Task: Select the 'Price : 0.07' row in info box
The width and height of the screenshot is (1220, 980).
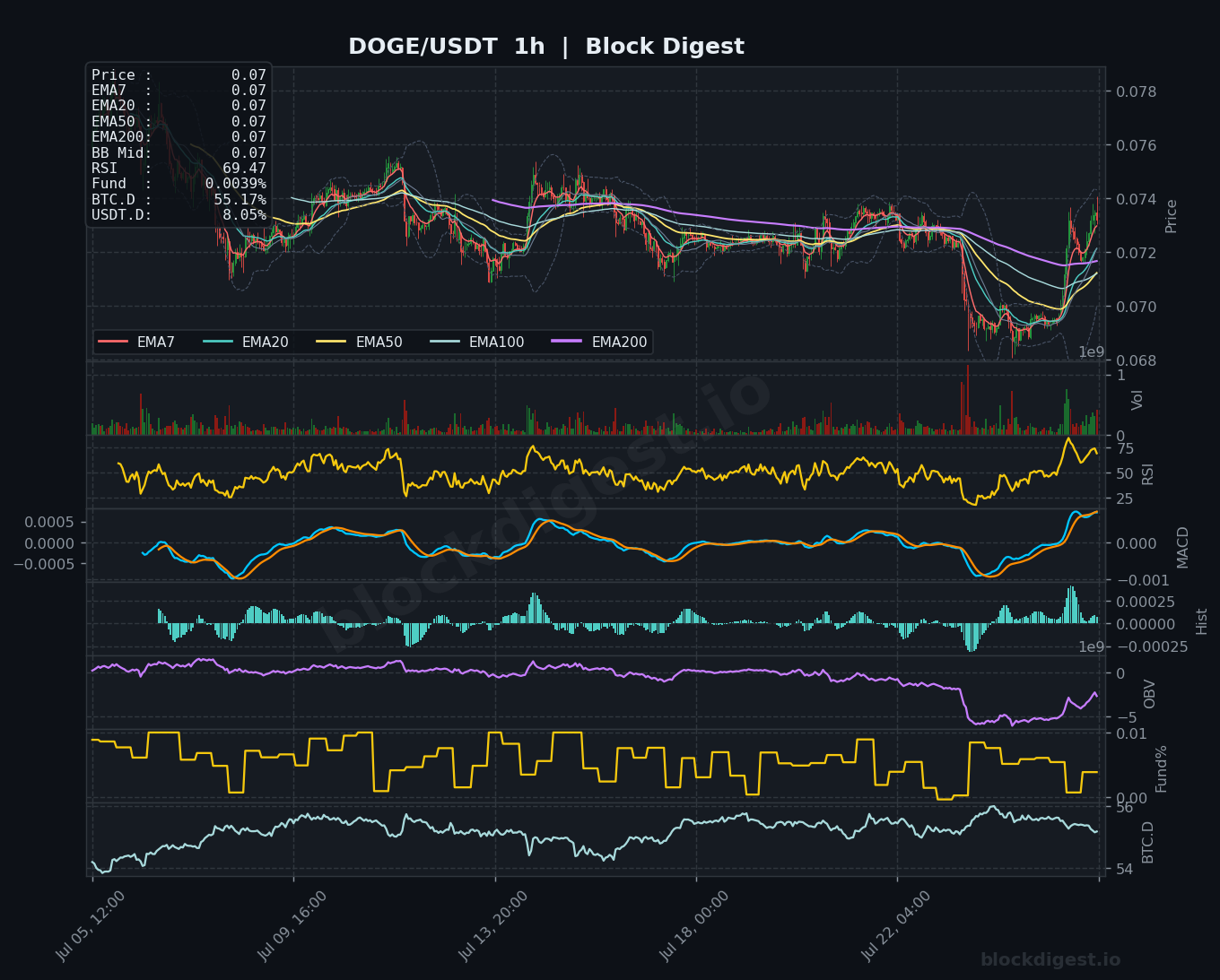Action: pyautogui.click(x=179, y=75)
